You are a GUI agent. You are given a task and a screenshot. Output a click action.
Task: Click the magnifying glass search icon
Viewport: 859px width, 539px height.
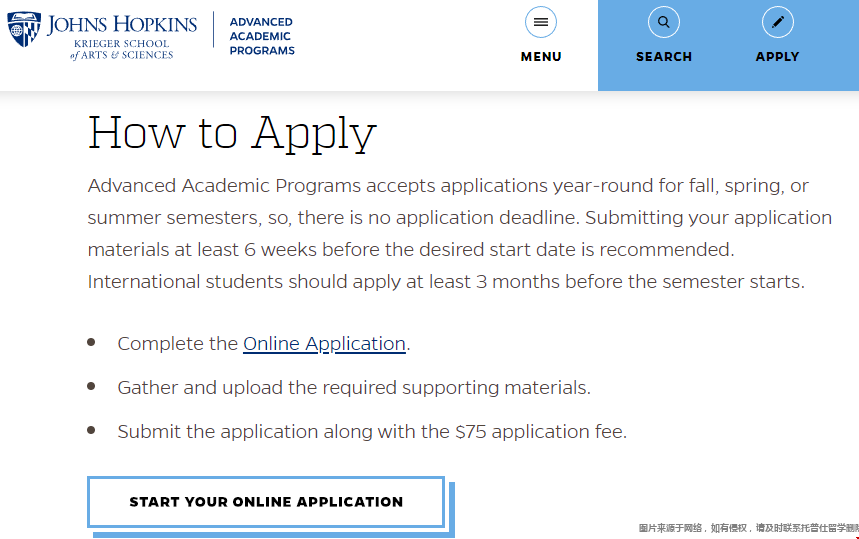(x=663, y=22)
